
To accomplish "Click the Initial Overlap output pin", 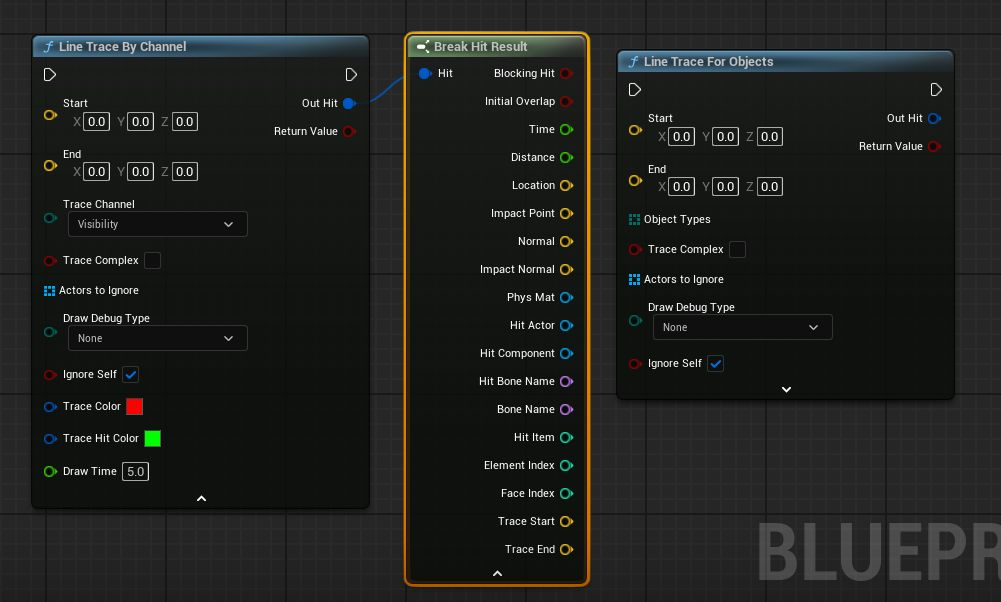I will (x=566, y=102).
